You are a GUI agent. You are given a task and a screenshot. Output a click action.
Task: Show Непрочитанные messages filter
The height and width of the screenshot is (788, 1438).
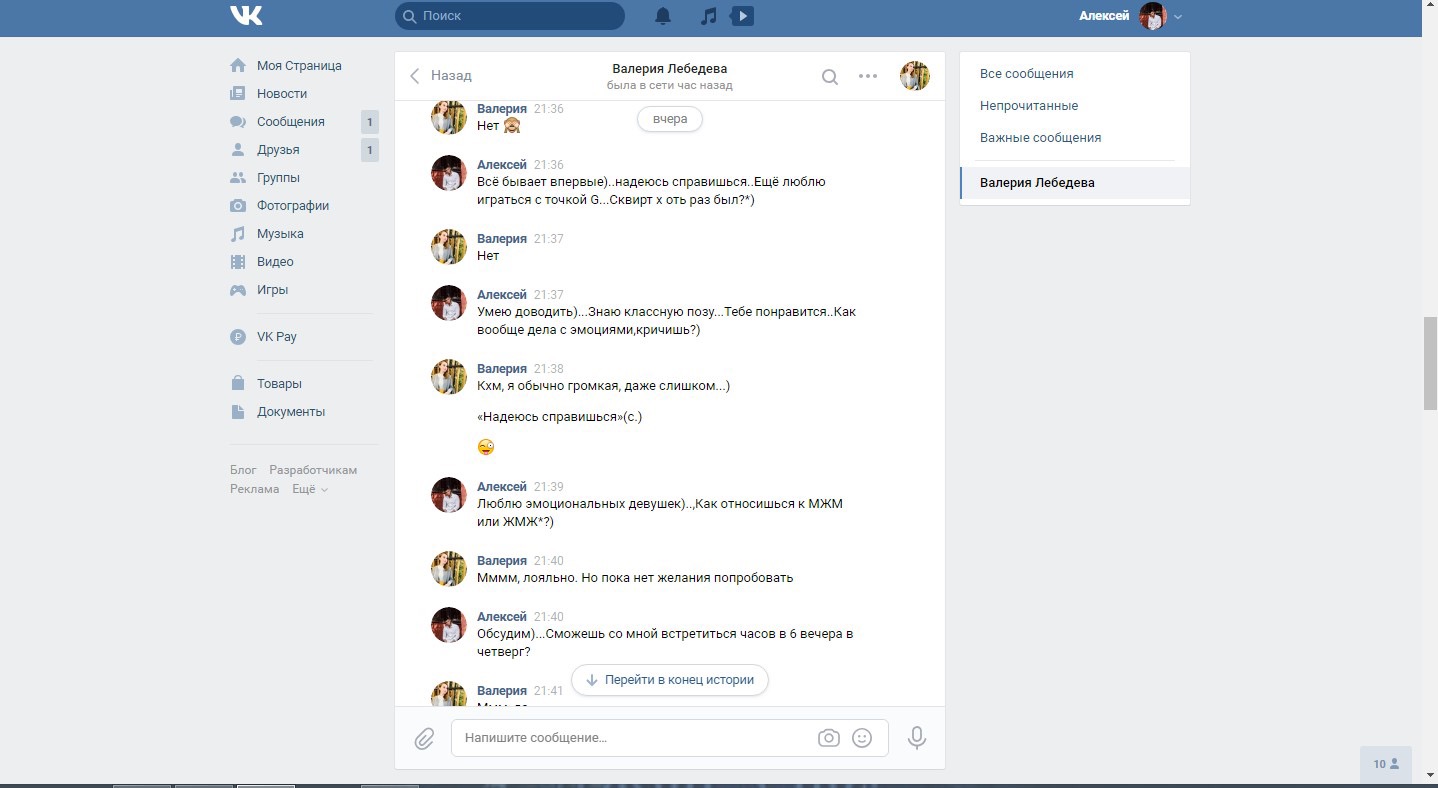pyautogui.click(x=1029, y=106)
